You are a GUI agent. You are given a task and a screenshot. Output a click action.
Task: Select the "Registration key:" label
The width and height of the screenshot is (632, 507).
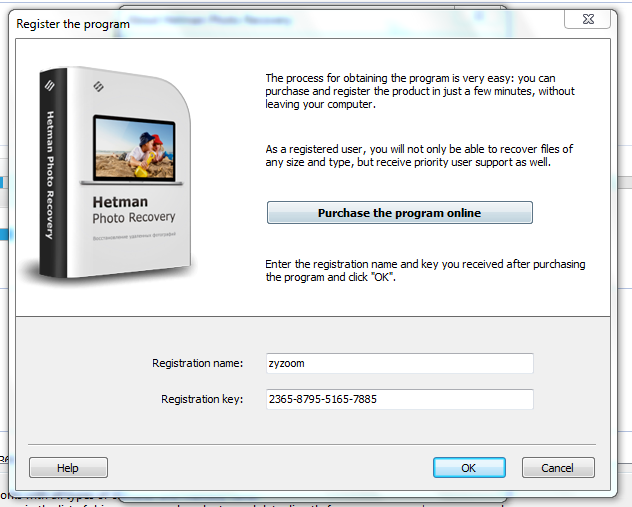[x=202, y=399]
